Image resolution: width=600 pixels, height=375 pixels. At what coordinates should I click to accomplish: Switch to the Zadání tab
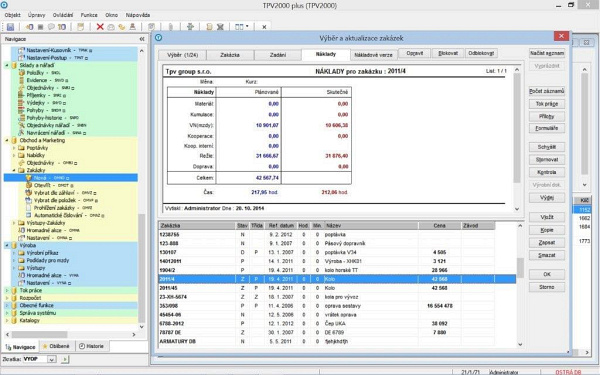[x=278, y=55]
